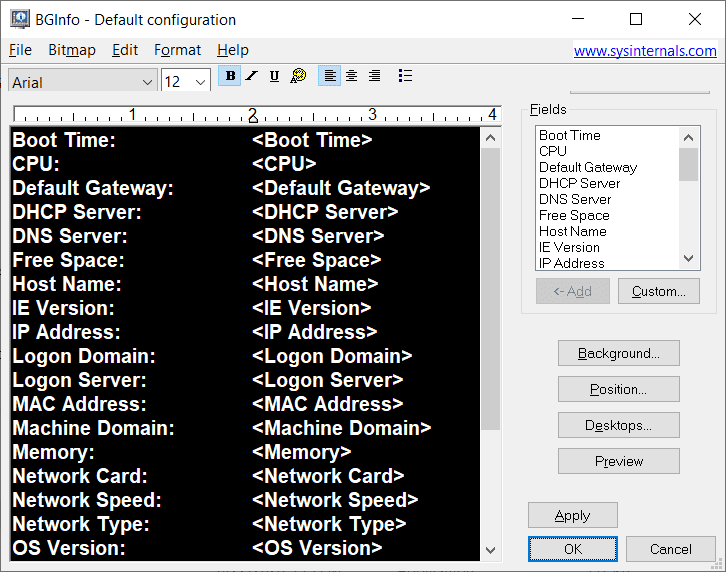726x572 pixels.
Task: Toggle italic formatting in the toolbar
Action: [252, 76]
